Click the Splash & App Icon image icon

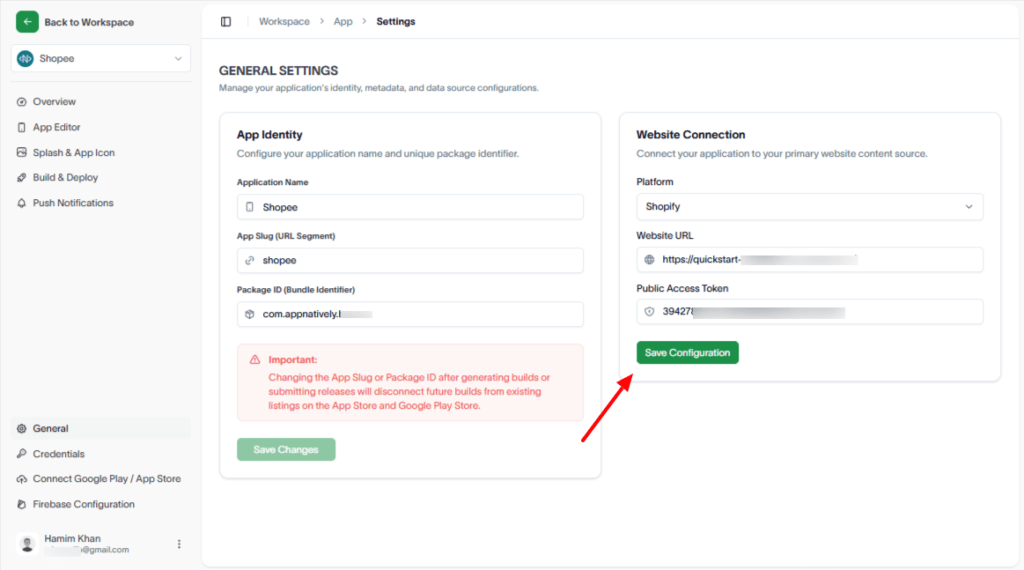[22, 153]
